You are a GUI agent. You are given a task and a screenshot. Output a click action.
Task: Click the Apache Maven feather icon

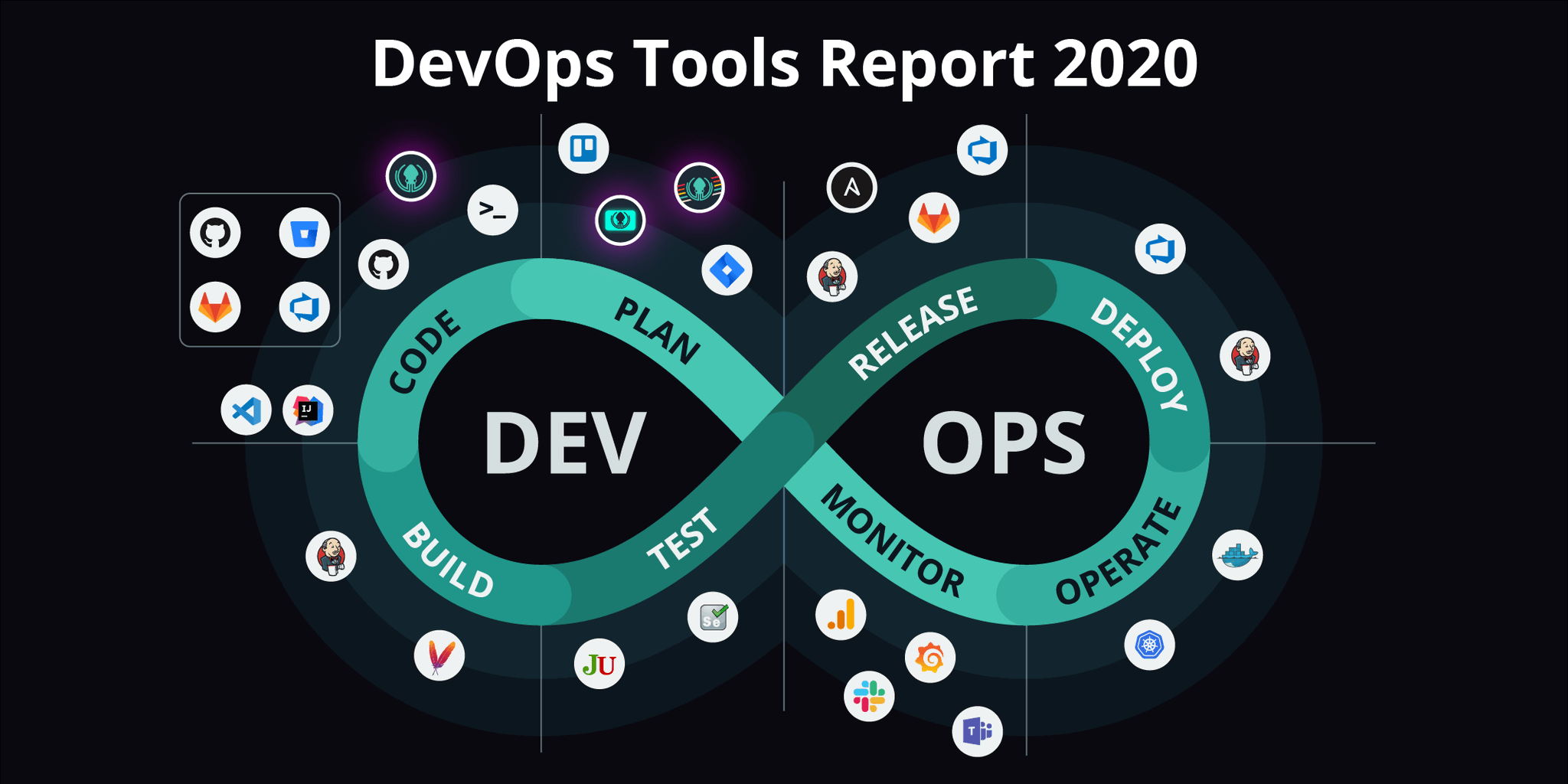439,655
